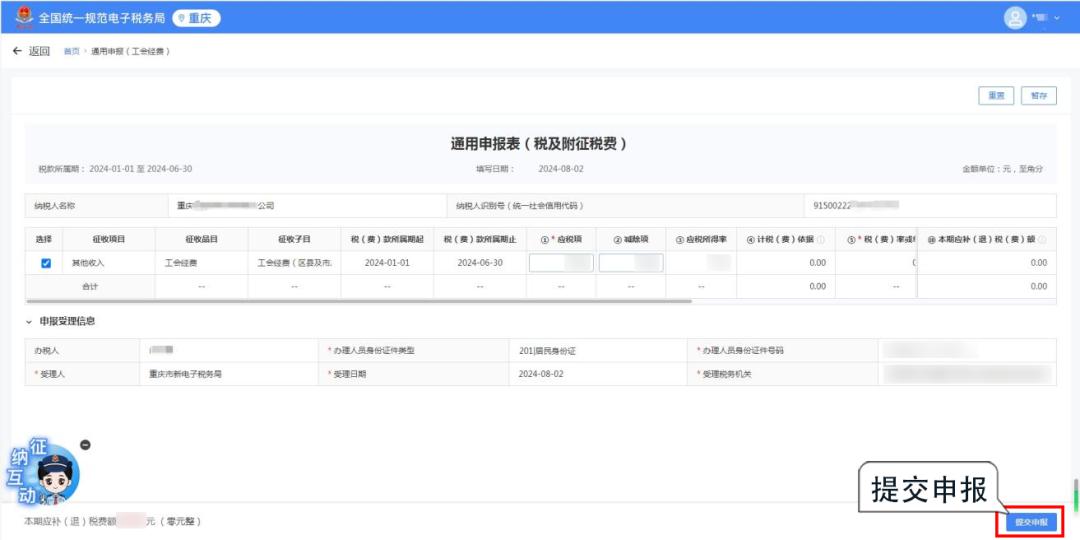
Task: Click info icon beside 本期应补(退)税(费)额 header
Action: pyautogui.click(x=1041, y=240)
